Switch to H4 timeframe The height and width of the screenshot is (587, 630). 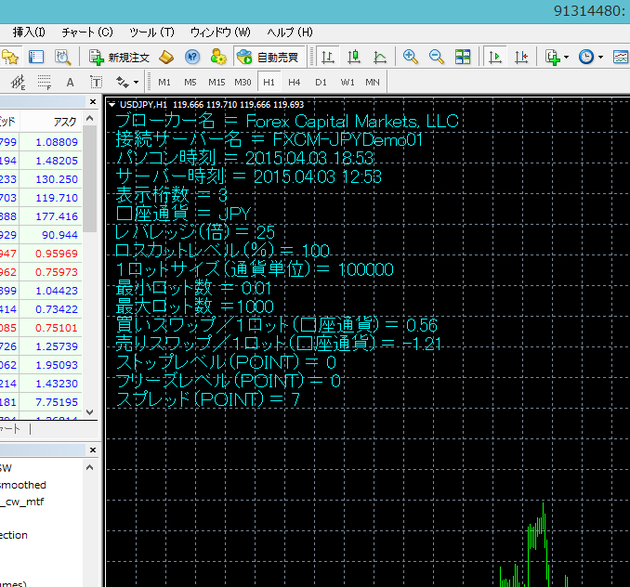pyautogui.click(x=294, y=82)
